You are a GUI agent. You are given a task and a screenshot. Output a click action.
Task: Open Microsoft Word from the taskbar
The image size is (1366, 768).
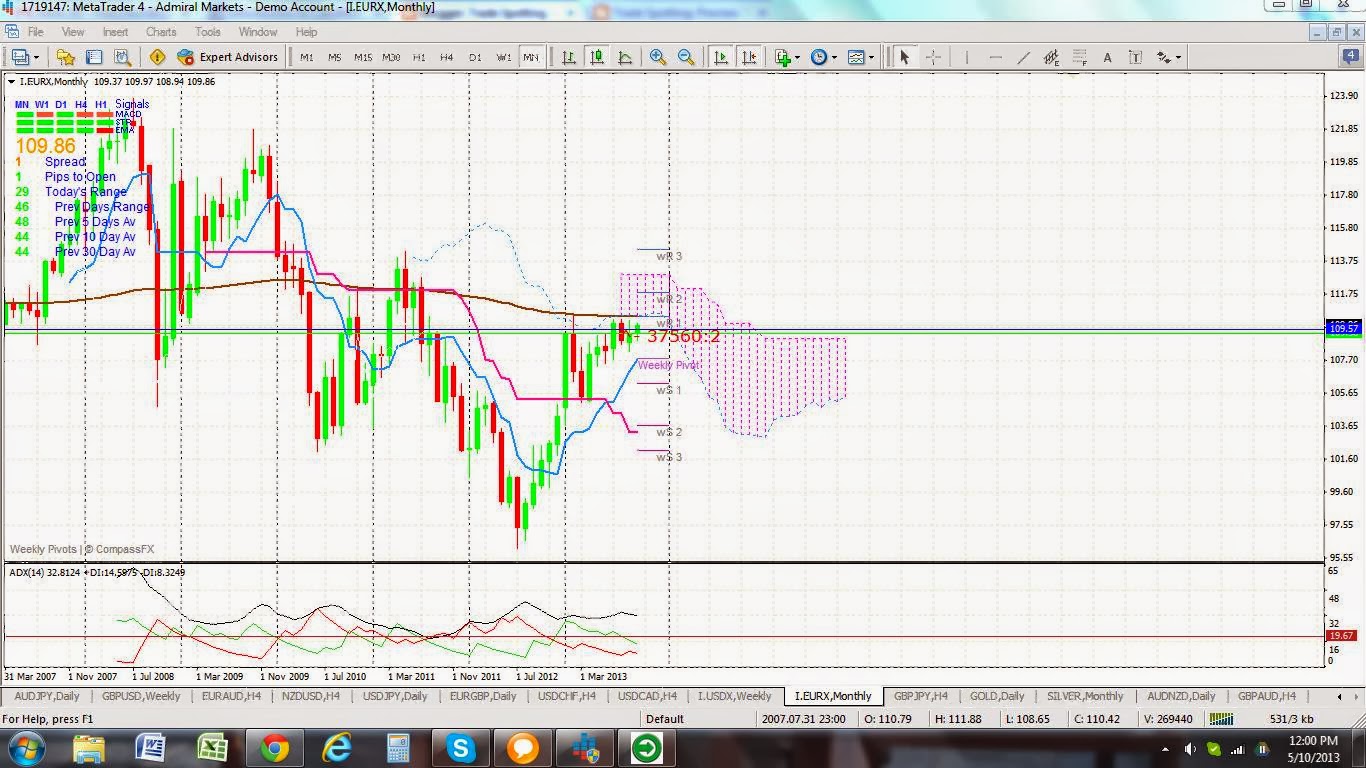click(x=151, y=748)
